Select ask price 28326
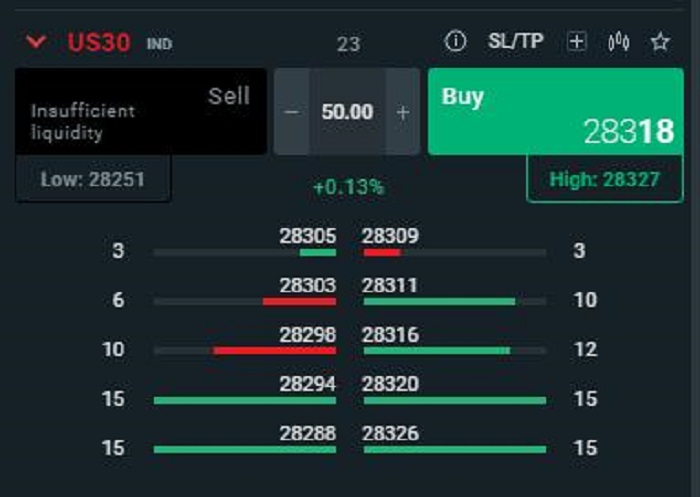This screenshot has height=497, width=700. [390, 434]
